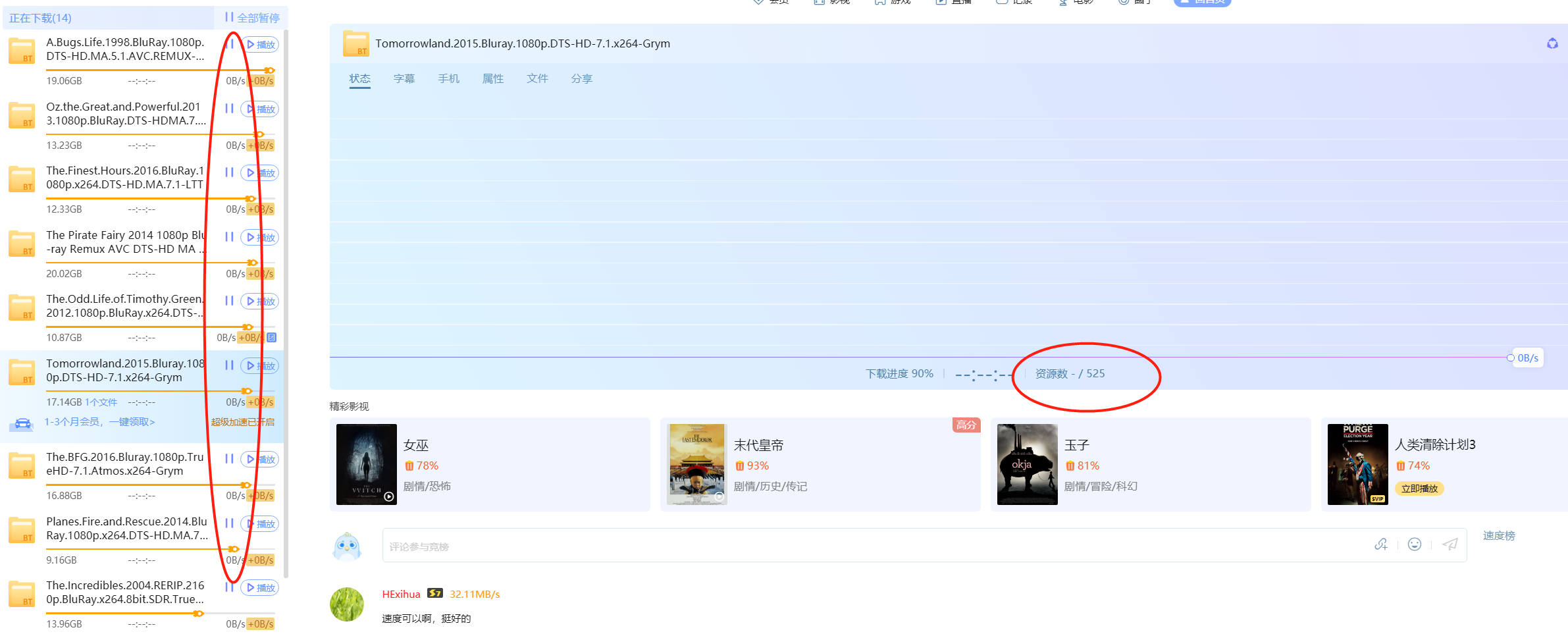
Task: Click the send paper-plane icon in comment box
Action: click(x=1450, y=544)
